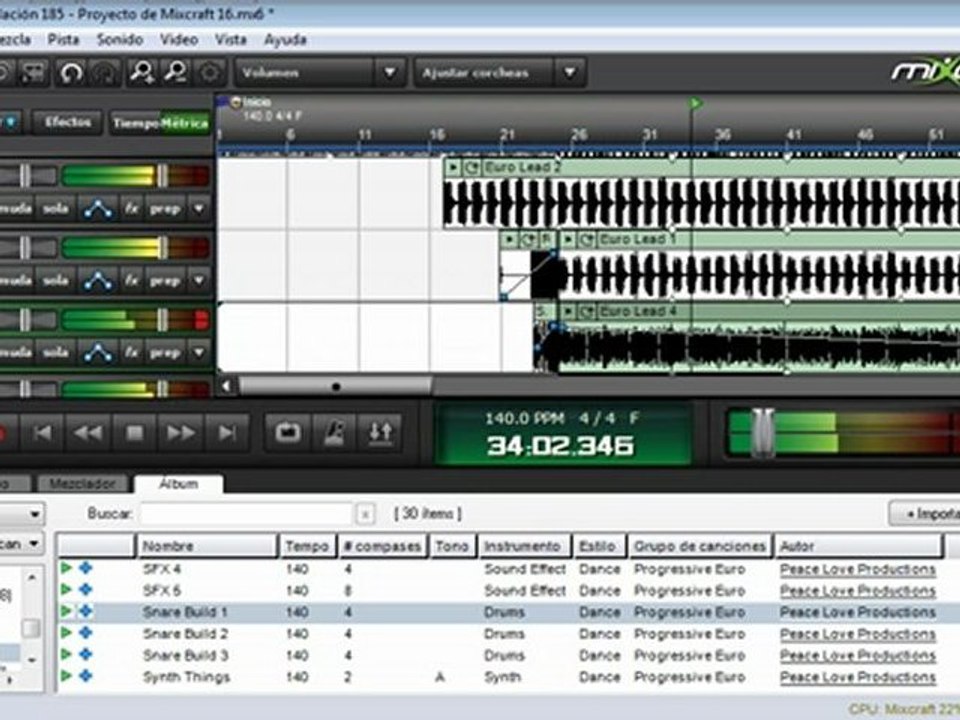The width and height of the screenshot is (960, 720).
Task: Toggle the metronome button
Action: [x=334, y=433]
